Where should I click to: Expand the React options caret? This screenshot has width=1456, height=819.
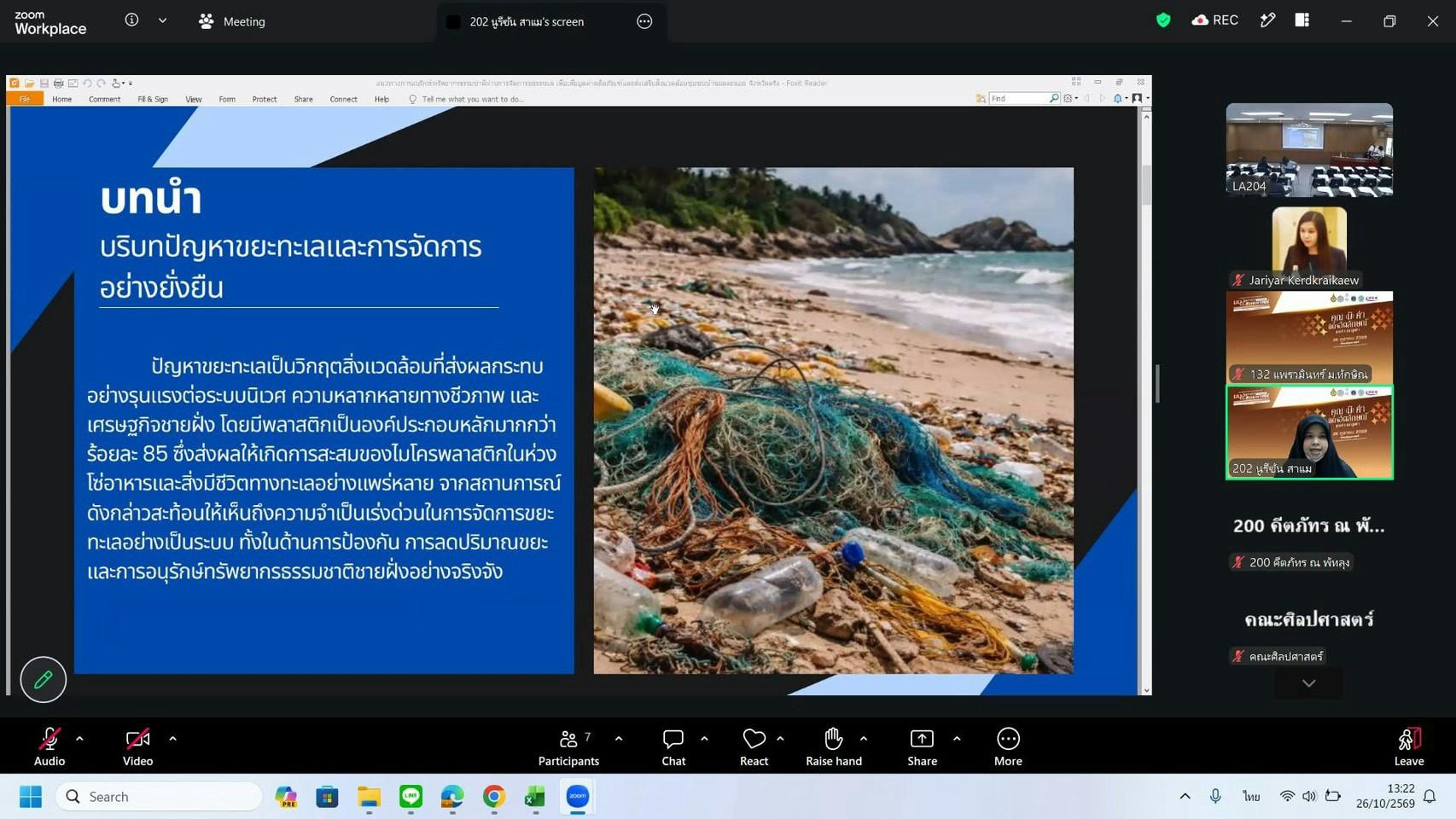780,739
